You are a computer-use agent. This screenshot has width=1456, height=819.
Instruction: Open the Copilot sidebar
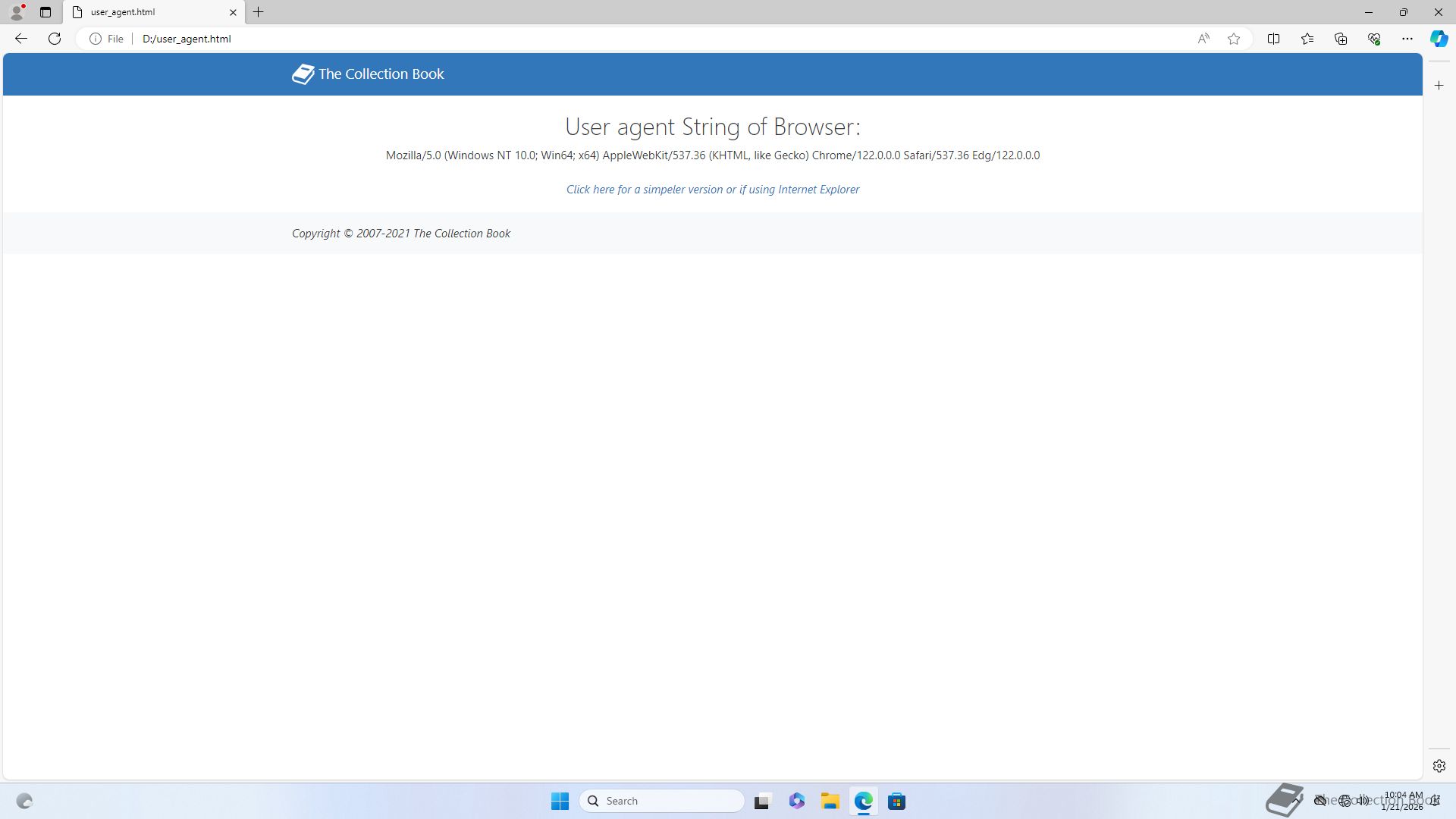pos(1439,39)
